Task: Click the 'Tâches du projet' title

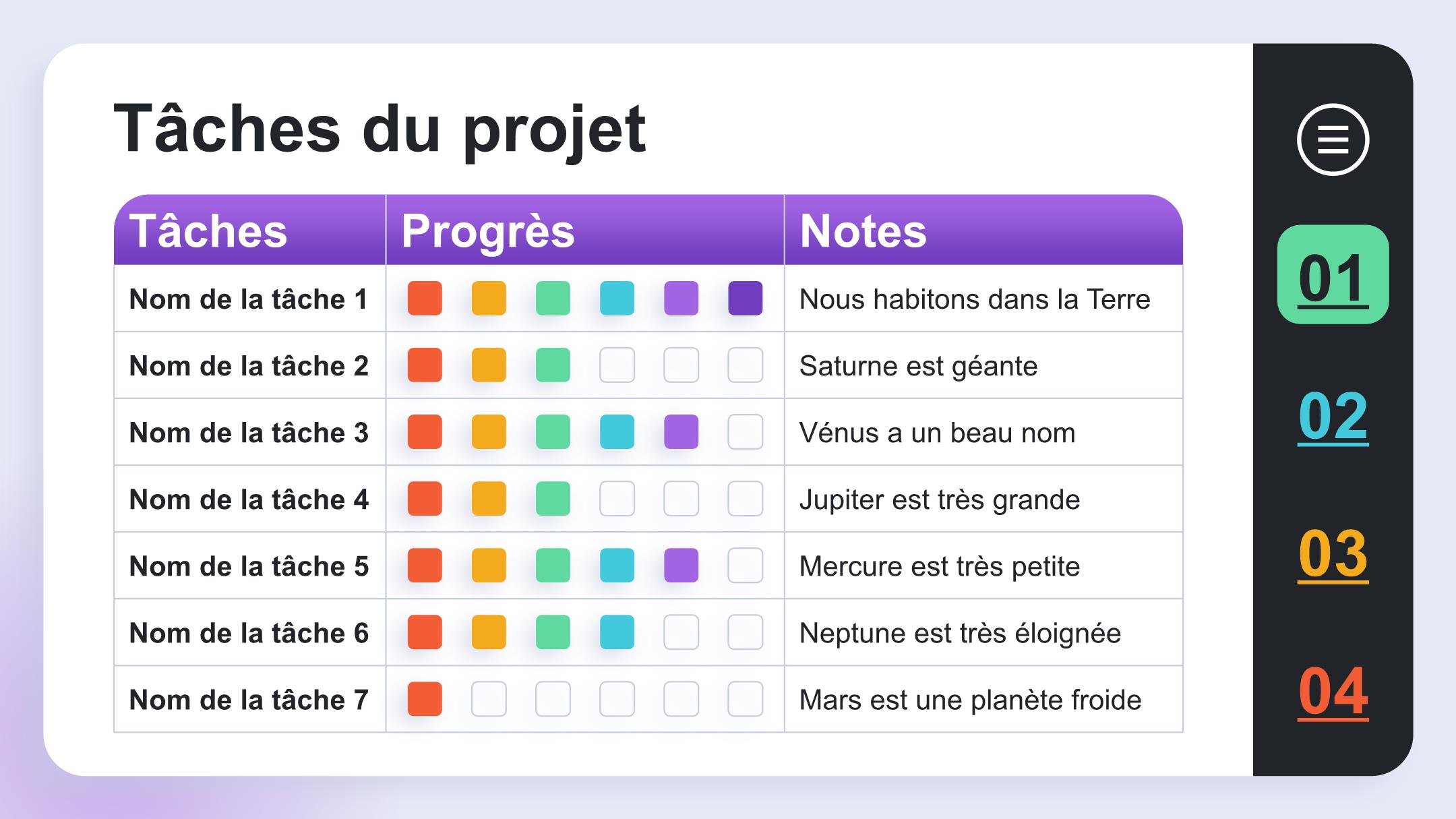Action: [x=380, y=129]
